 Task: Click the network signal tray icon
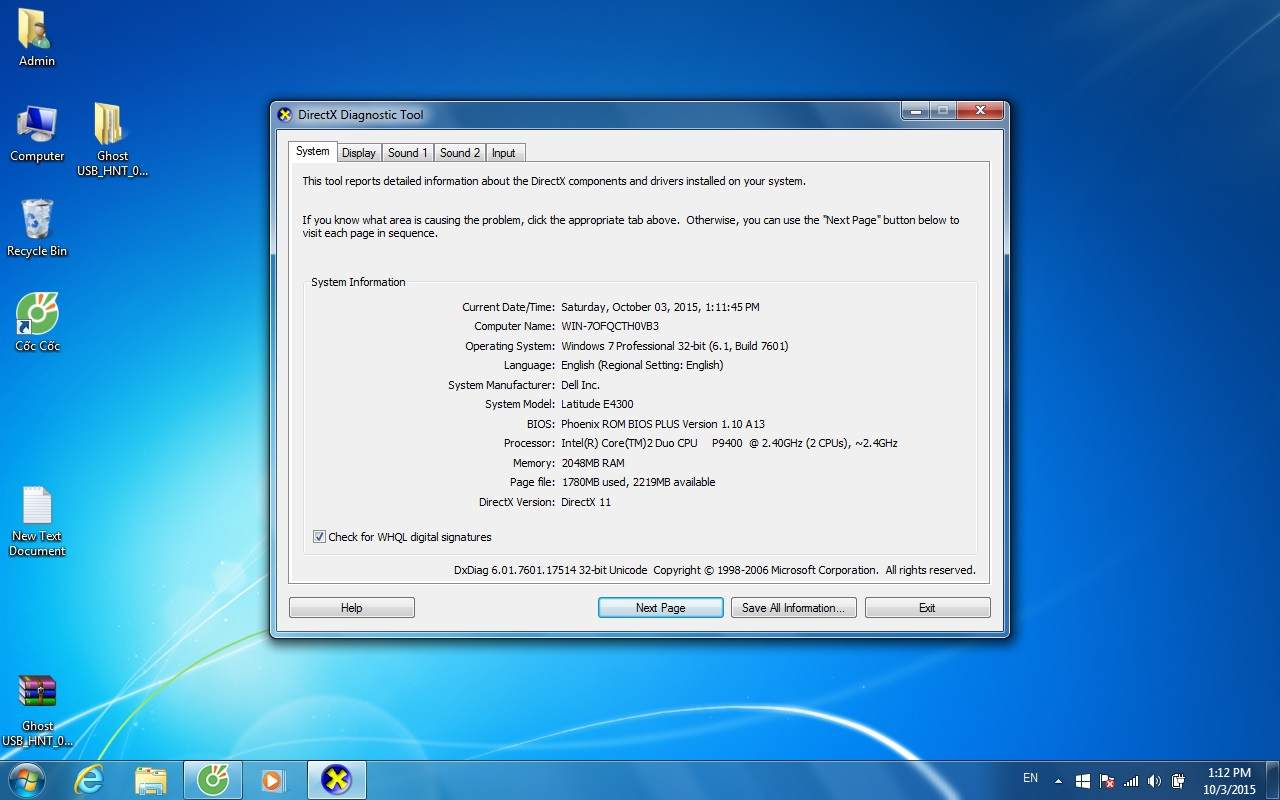[1131, 781]
